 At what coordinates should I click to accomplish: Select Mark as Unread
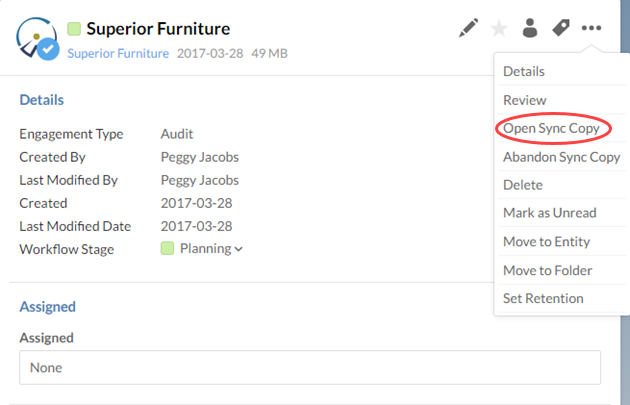[x=550, y=213]
